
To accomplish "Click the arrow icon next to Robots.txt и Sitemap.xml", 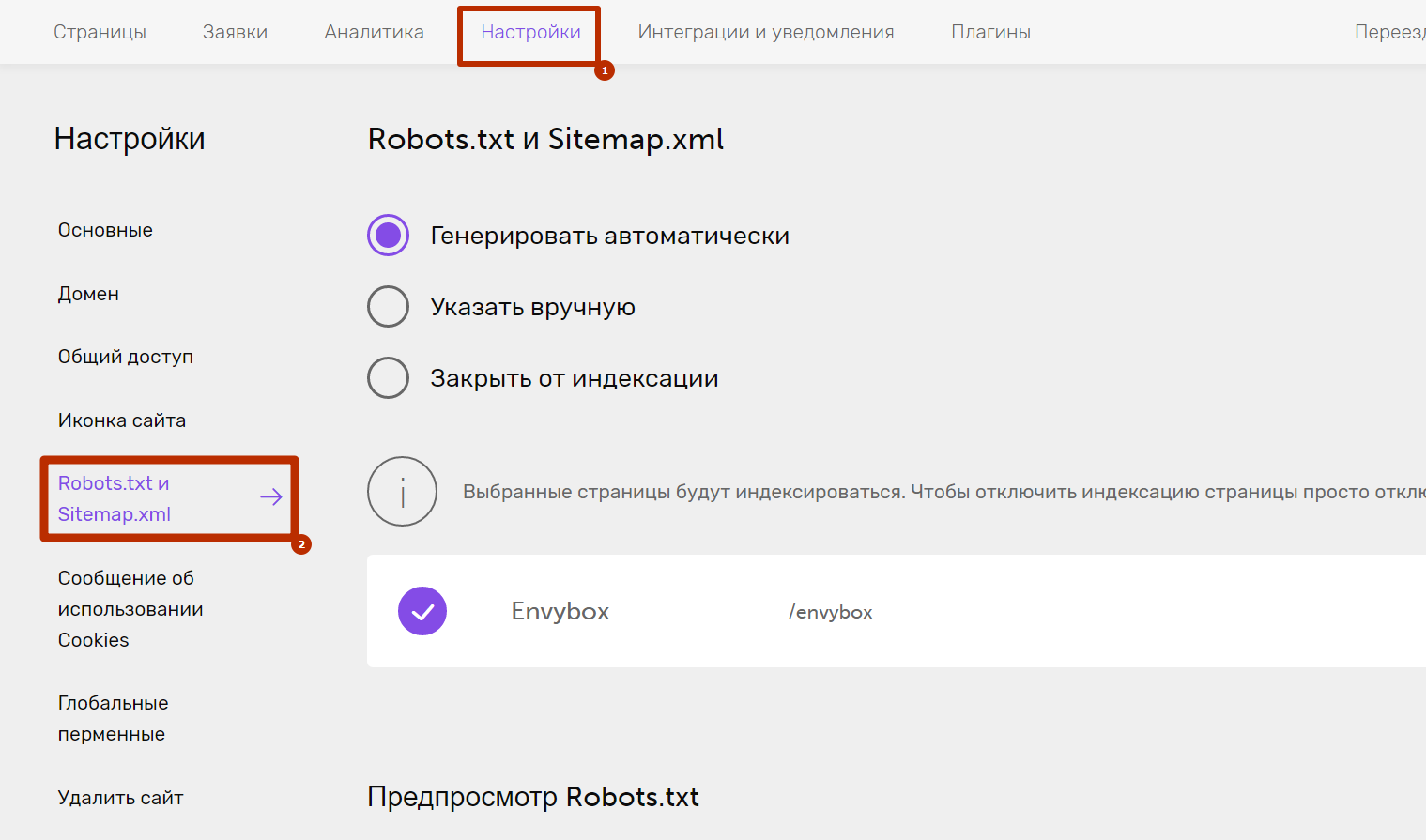I will coord(271,497).
